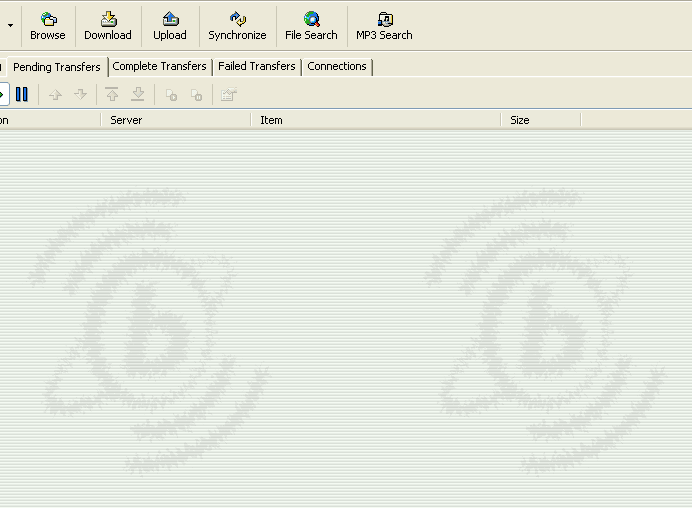Move selected transfer up one position
This screenshot has width=692, height=508.
(55, 95)
